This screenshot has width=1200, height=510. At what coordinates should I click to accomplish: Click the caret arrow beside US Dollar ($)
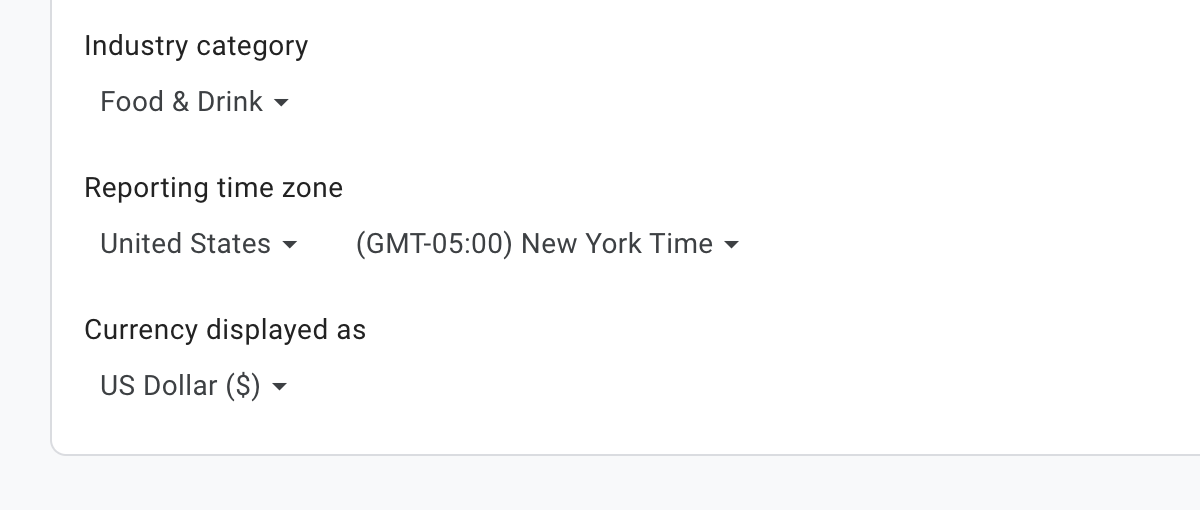280,387
